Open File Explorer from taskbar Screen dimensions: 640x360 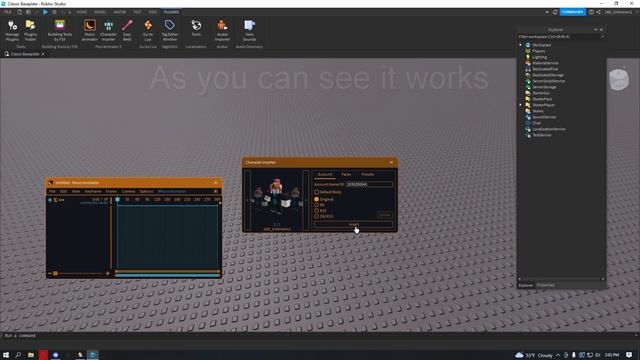tap(31, 355)
